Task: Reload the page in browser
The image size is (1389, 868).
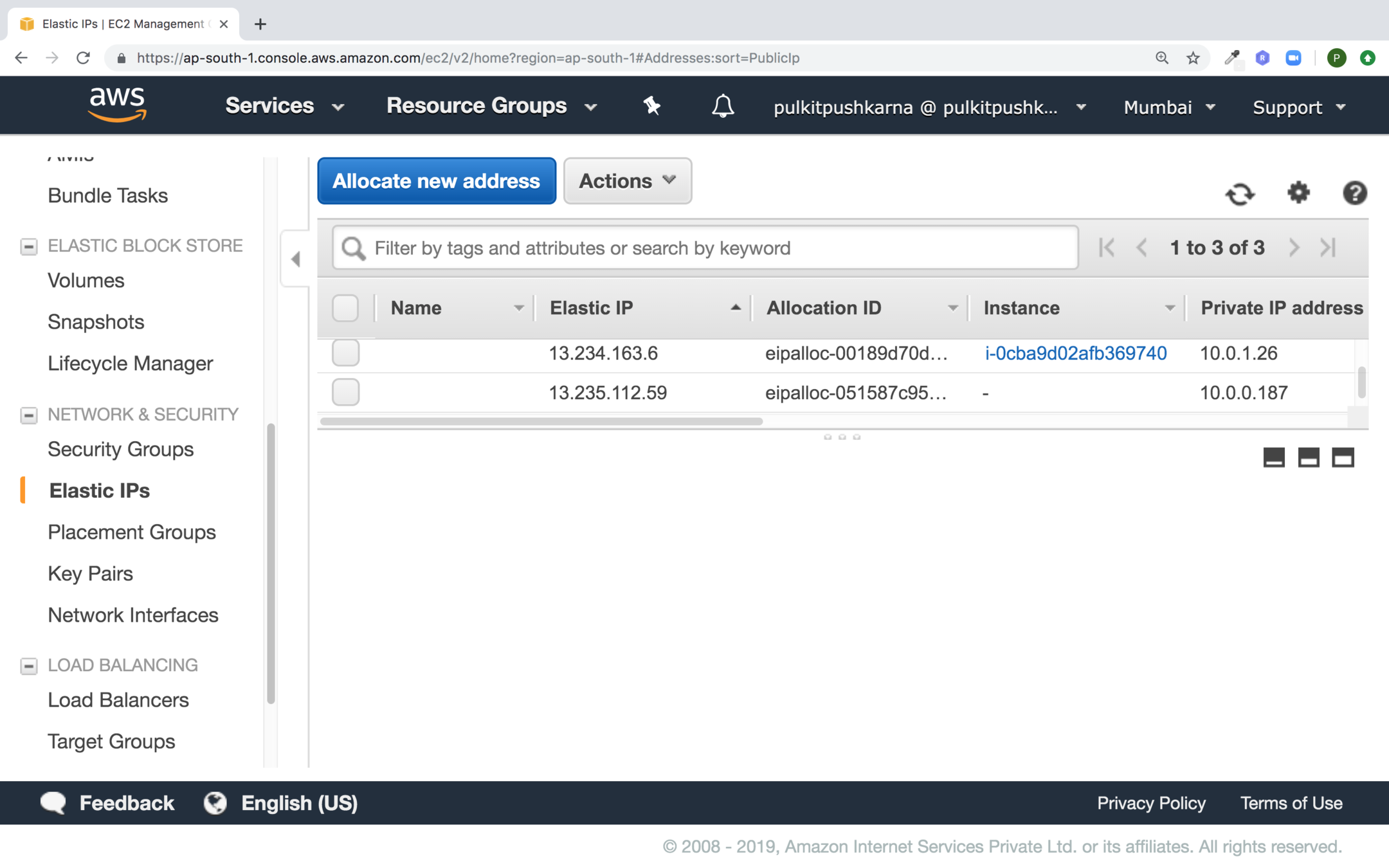Action: [83, 58]
